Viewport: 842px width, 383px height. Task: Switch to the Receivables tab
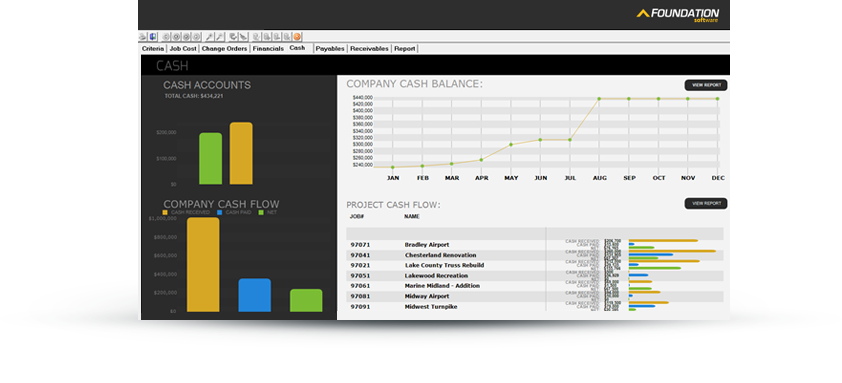coord(369,48)
